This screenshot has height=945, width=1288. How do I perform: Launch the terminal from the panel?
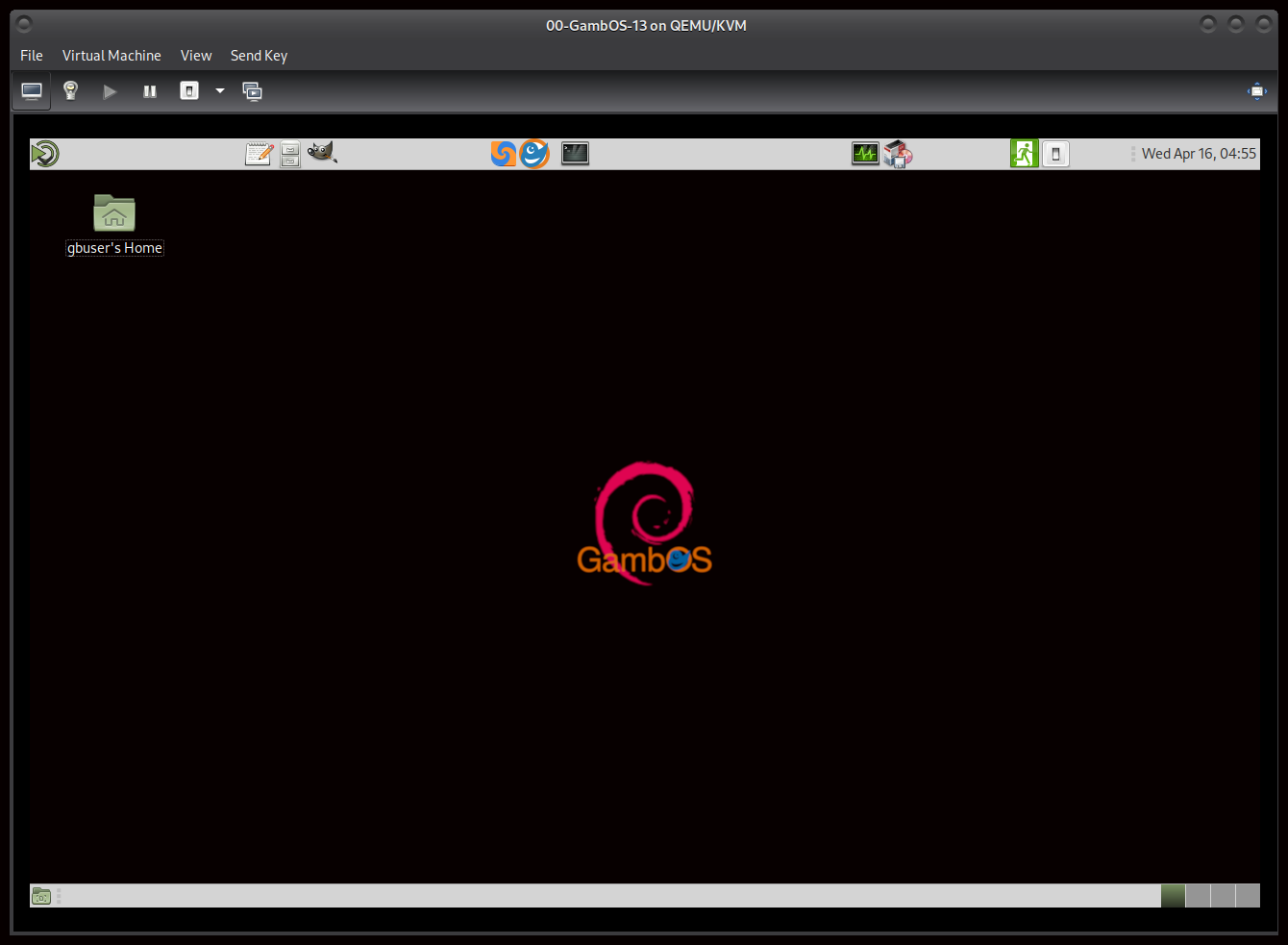[575, 154]
